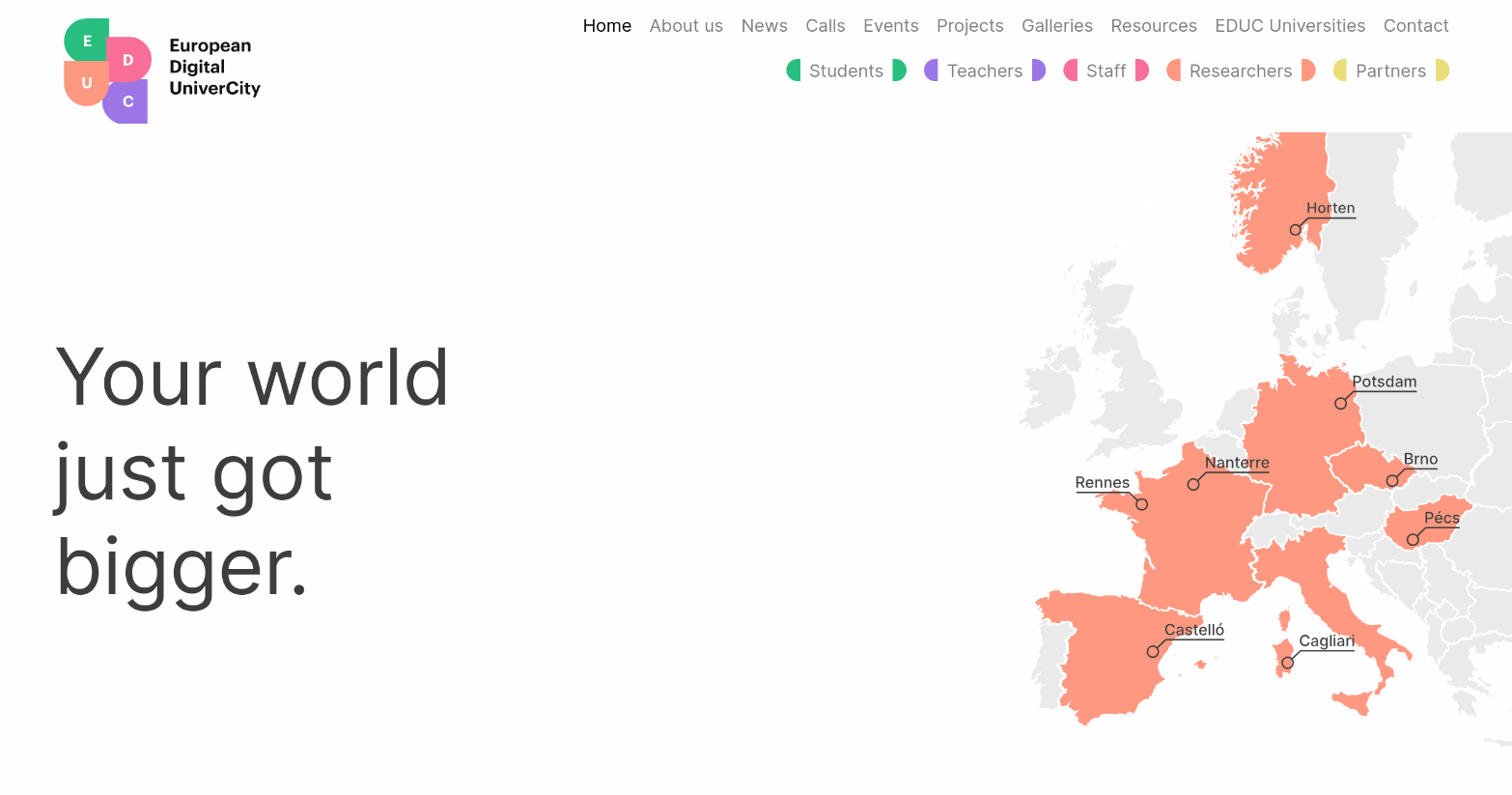Click the European Digital UniverCity title text
The height and width of the screenshot is (795, 1512).
click(214, 67)
